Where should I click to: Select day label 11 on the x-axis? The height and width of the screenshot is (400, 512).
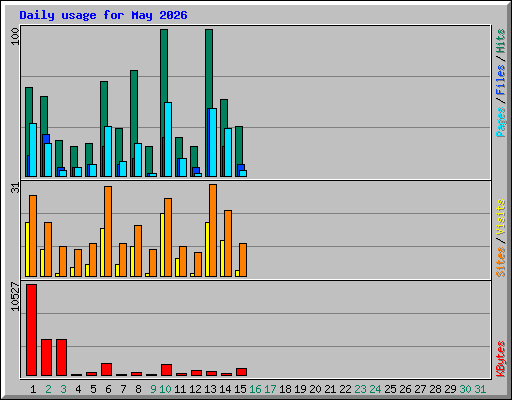180,389
